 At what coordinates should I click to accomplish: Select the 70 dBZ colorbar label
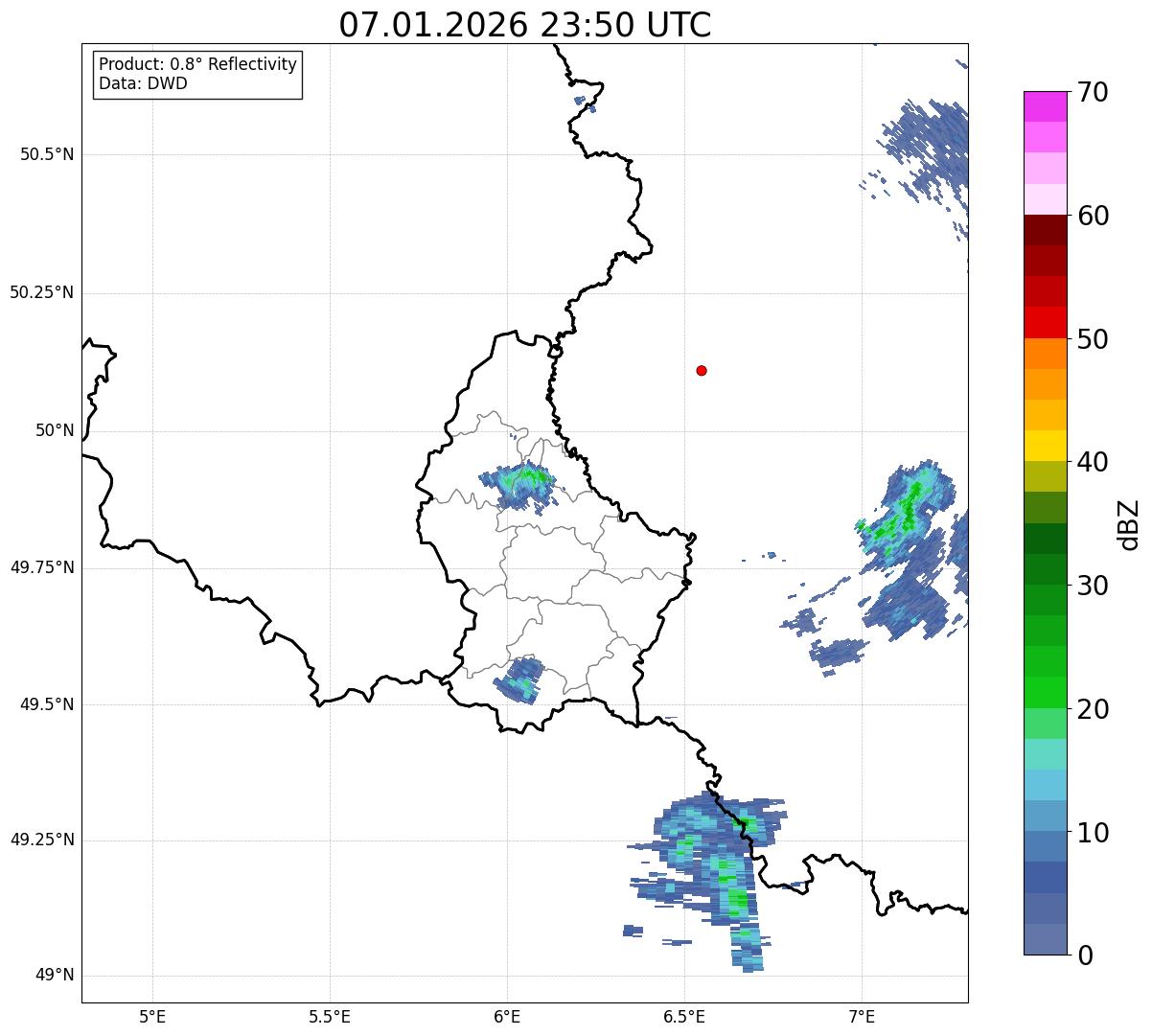click(x=1094, y=92)
